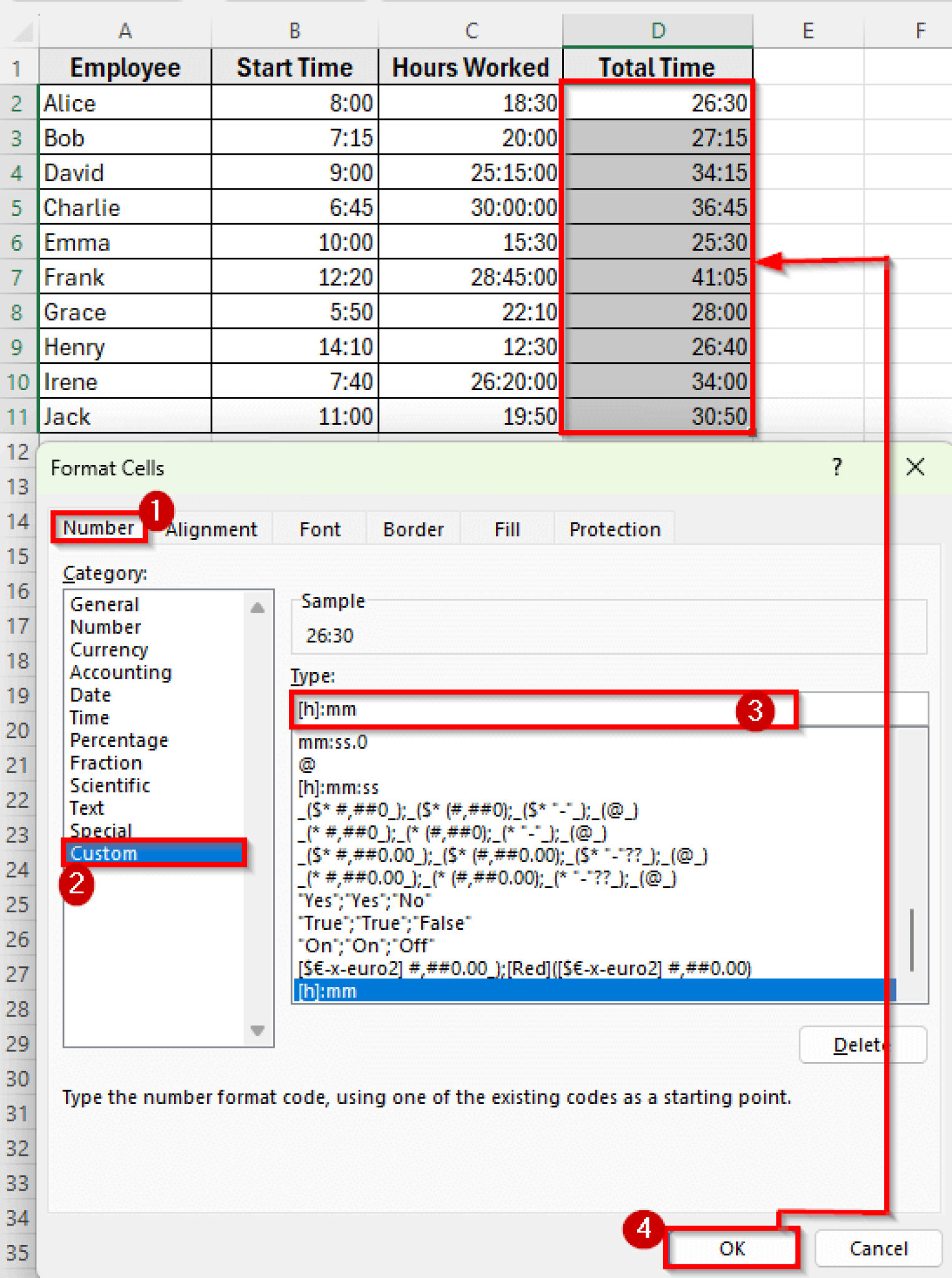This screenshot has height=1278, width=952.
Task: Delete the selected custom format
Action: [862, 1045]
